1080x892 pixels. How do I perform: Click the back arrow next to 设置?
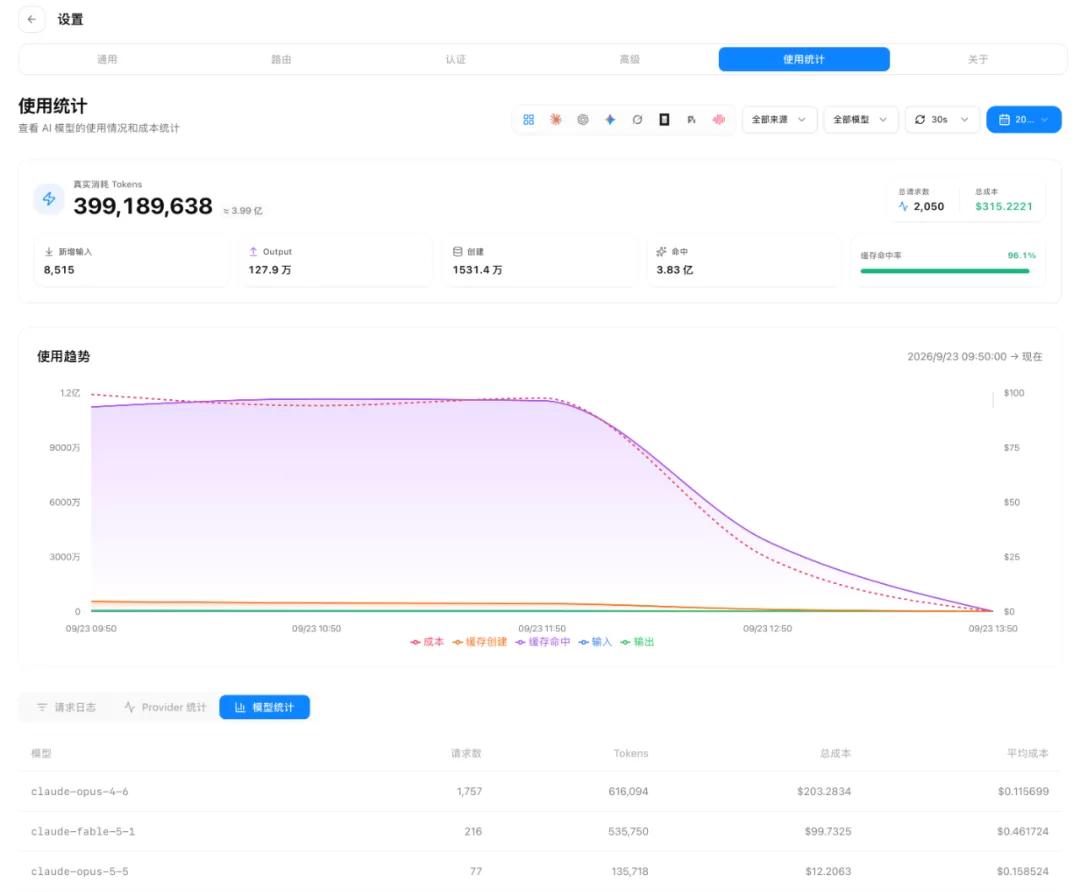[32, 19]
